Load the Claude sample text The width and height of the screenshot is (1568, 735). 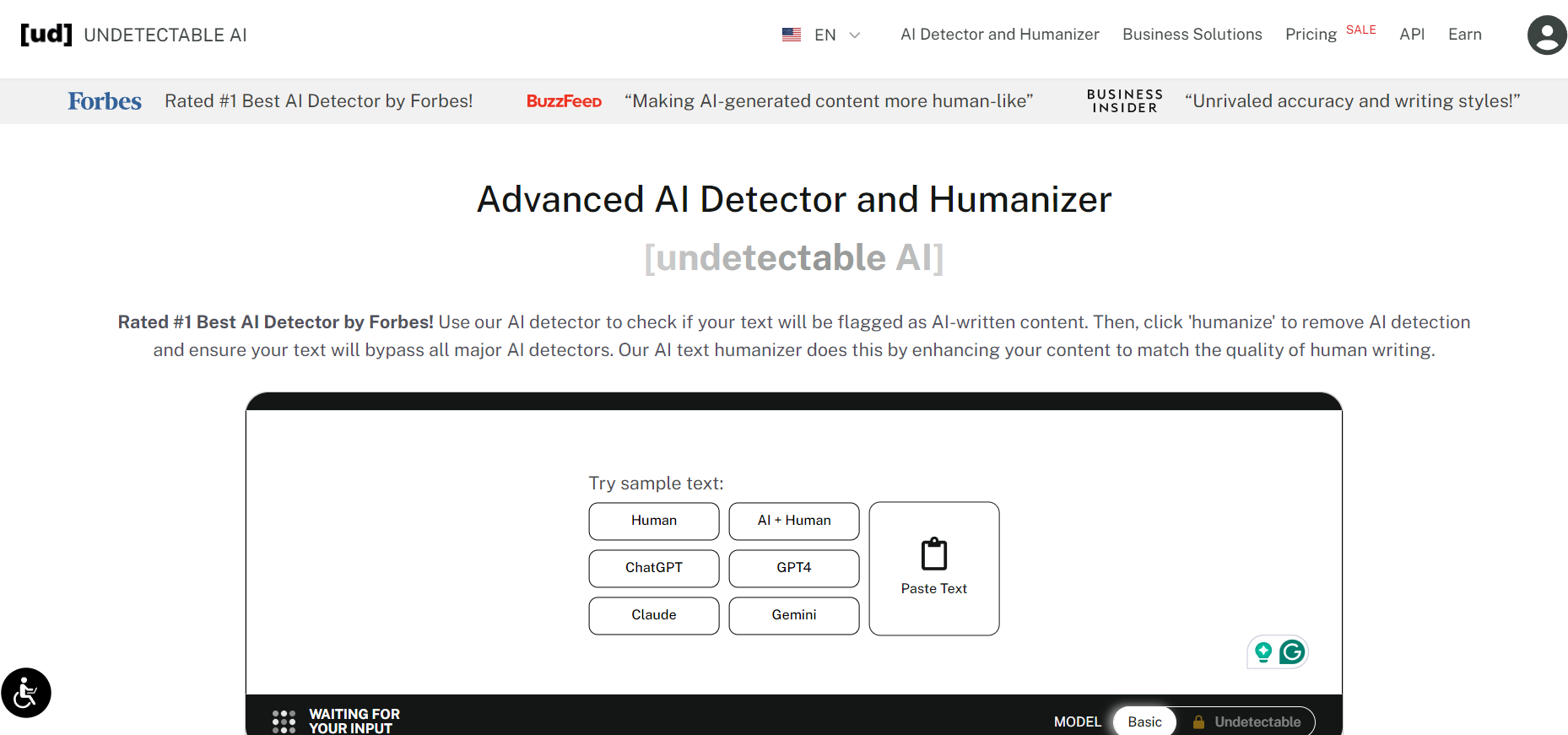[x=654, y=615]
